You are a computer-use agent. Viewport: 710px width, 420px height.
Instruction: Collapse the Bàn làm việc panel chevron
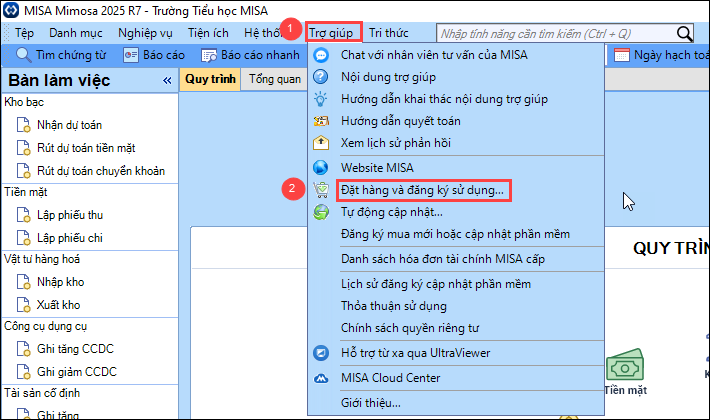(167, 81)
